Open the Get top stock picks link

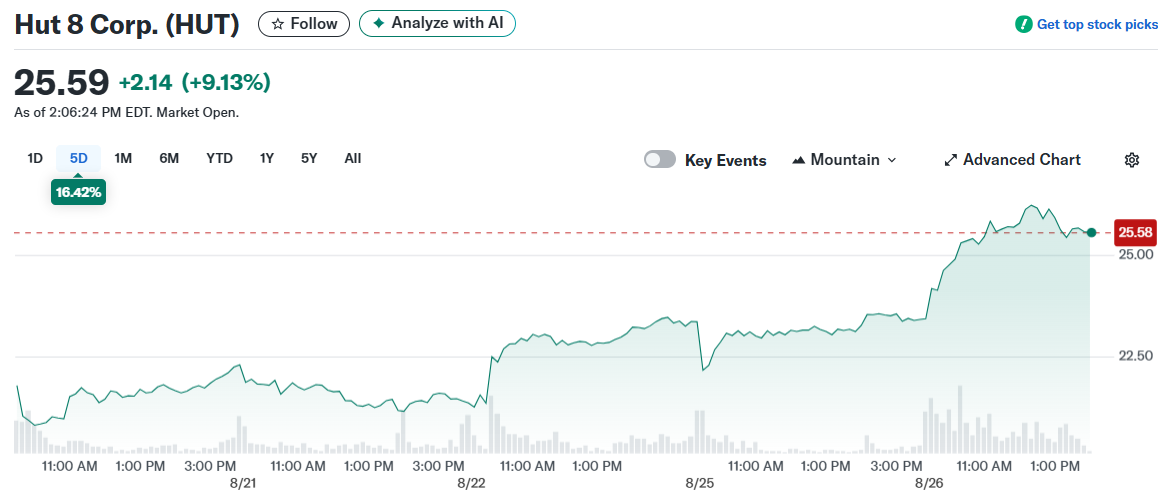tap(1097, 24)
